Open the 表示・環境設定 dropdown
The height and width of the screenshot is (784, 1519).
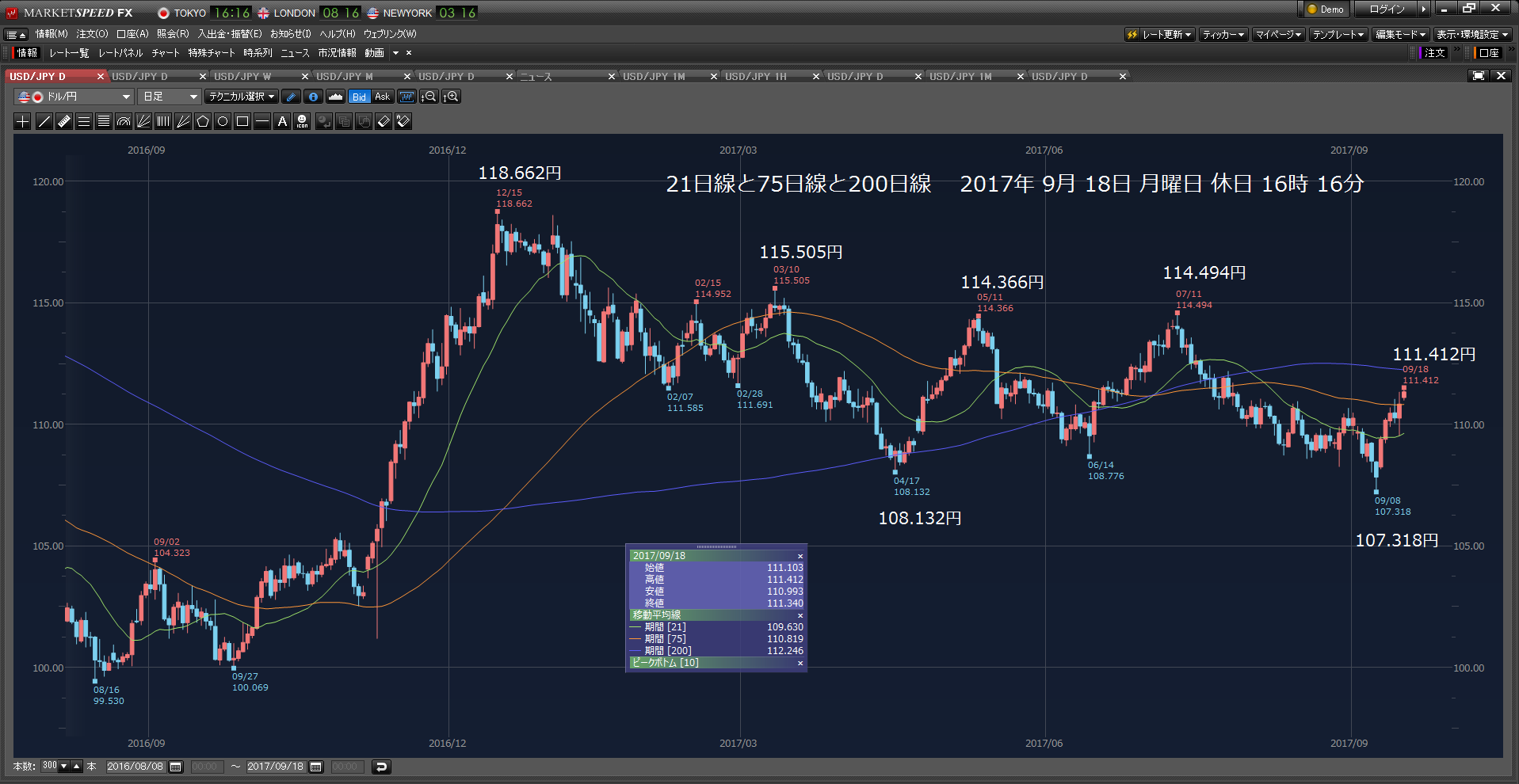point(1472,35)
